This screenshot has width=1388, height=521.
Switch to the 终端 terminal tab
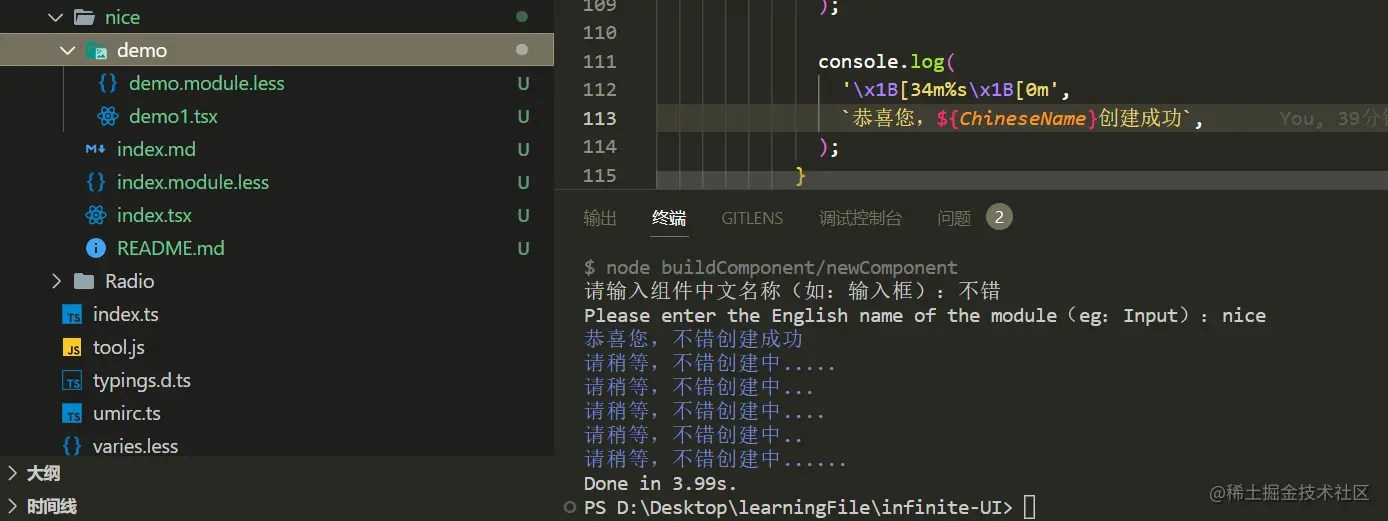[669, 218]
